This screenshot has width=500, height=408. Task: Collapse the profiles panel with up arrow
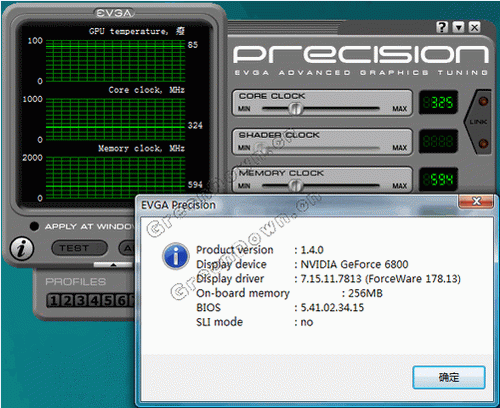click(113, 265)
